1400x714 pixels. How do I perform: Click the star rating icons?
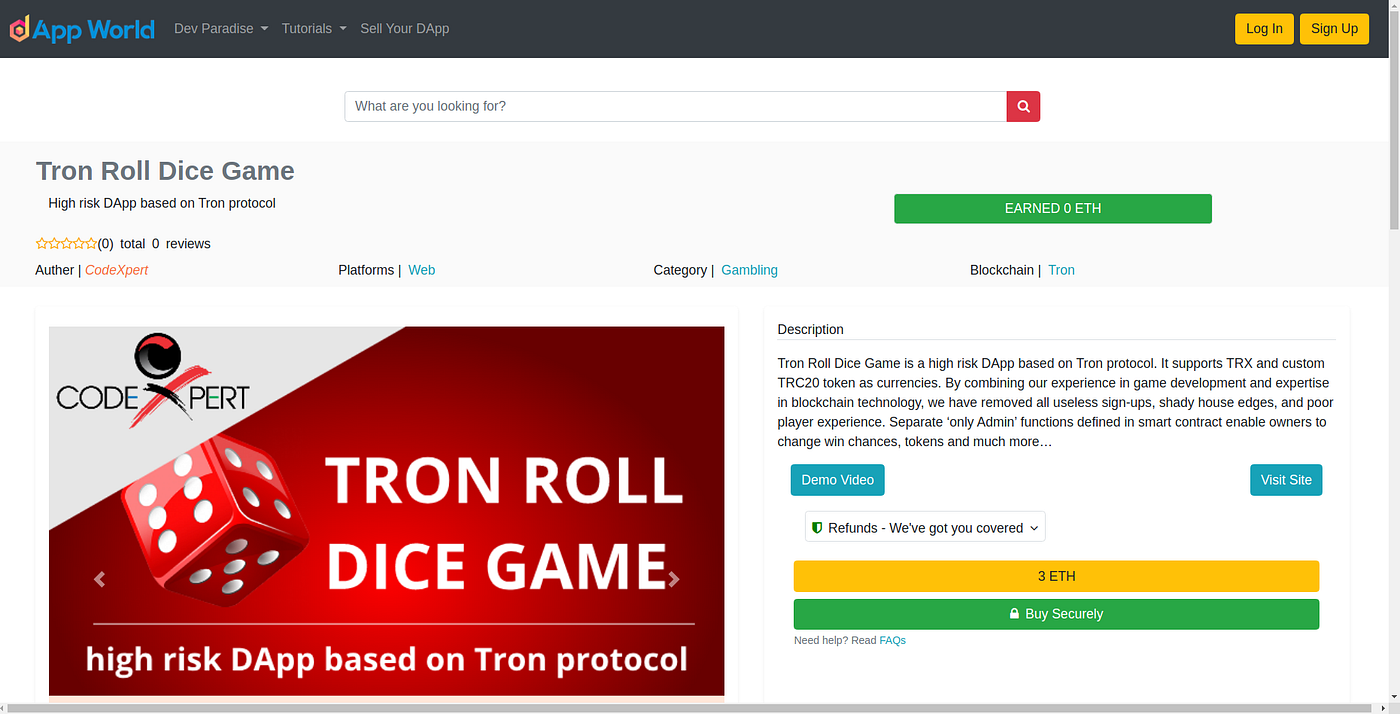point(66,243)
